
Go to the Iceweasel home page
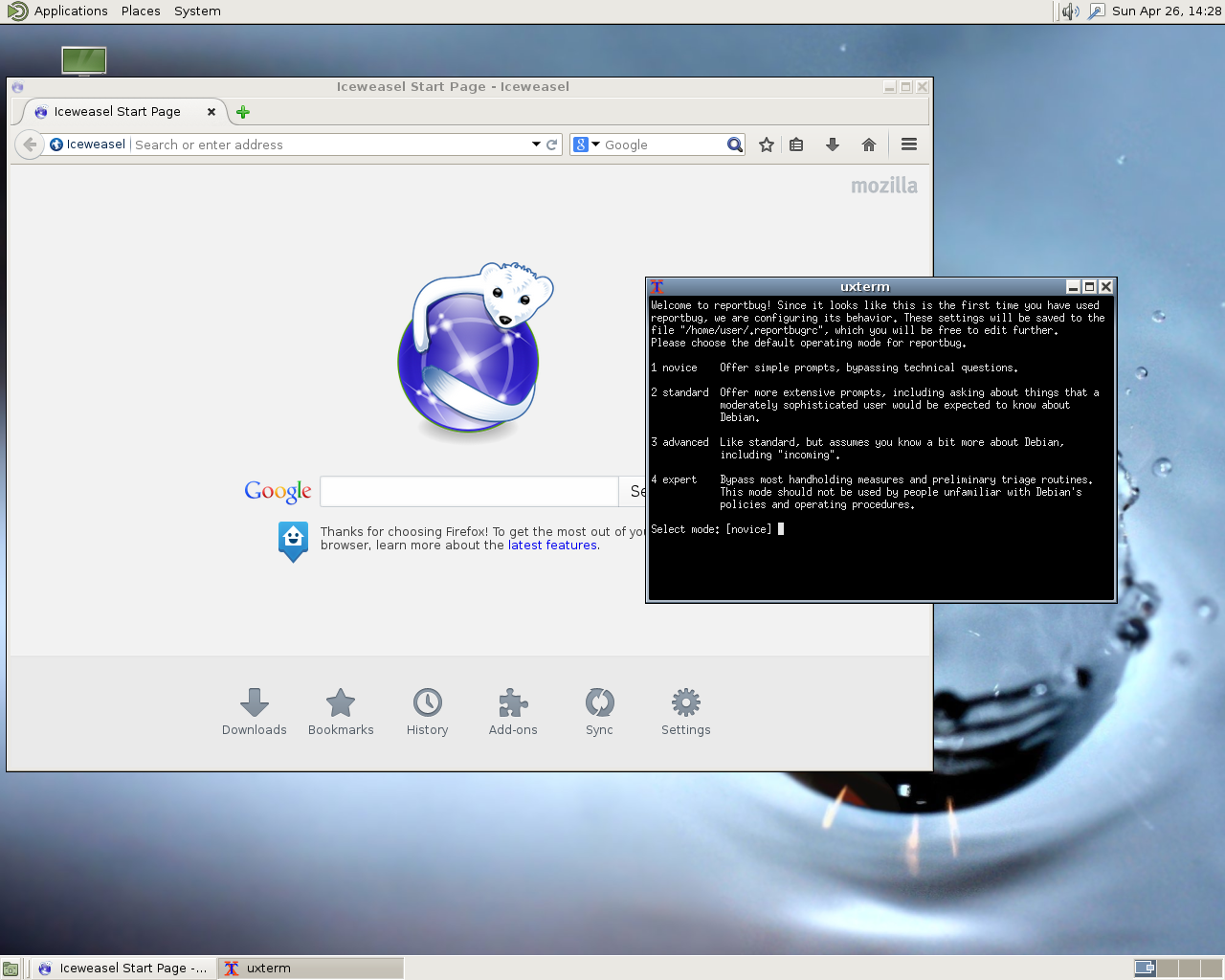869,145
